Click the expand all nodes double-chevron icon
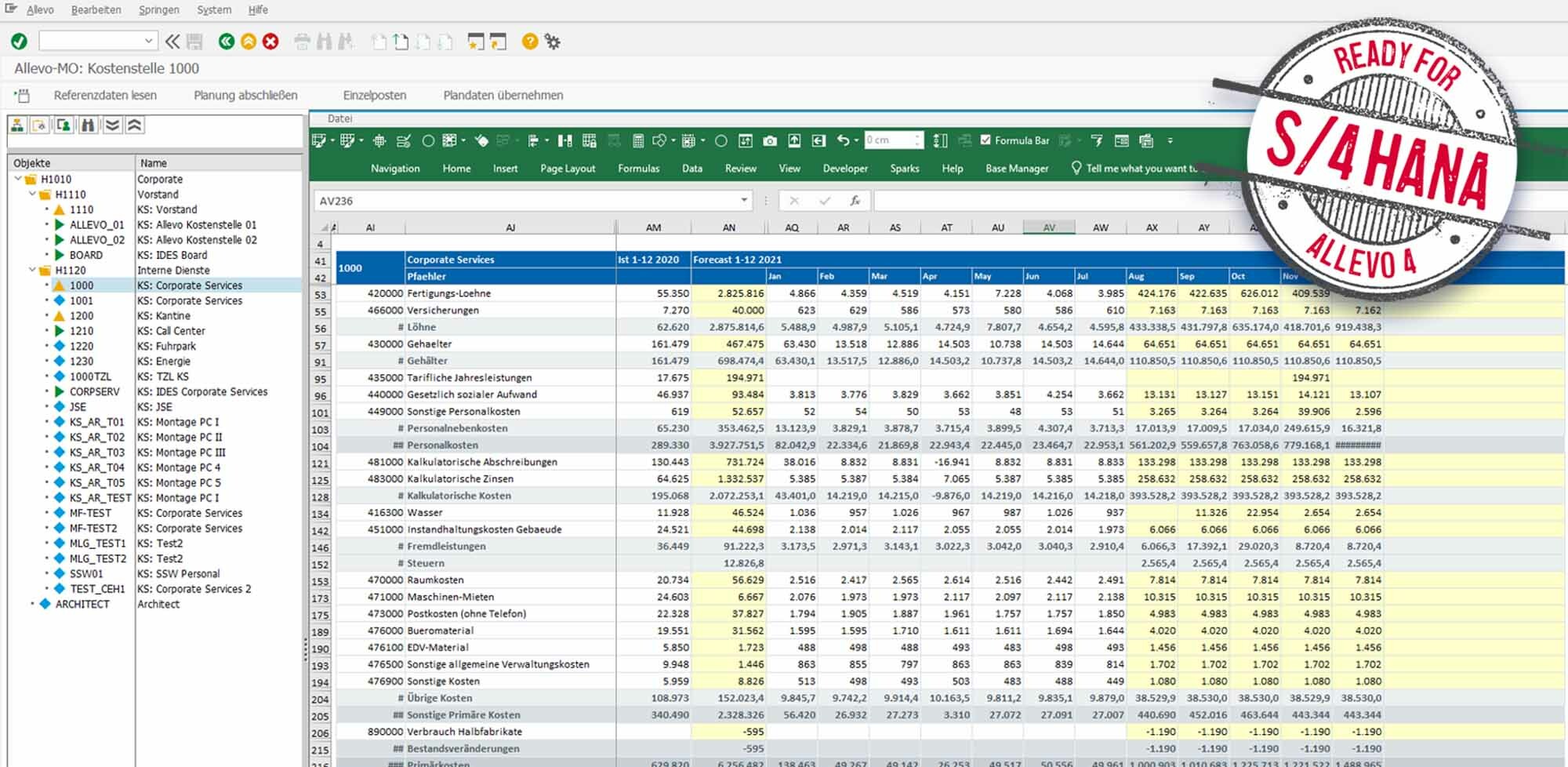Screen dimensions: 1568x767 click(112, 125)
